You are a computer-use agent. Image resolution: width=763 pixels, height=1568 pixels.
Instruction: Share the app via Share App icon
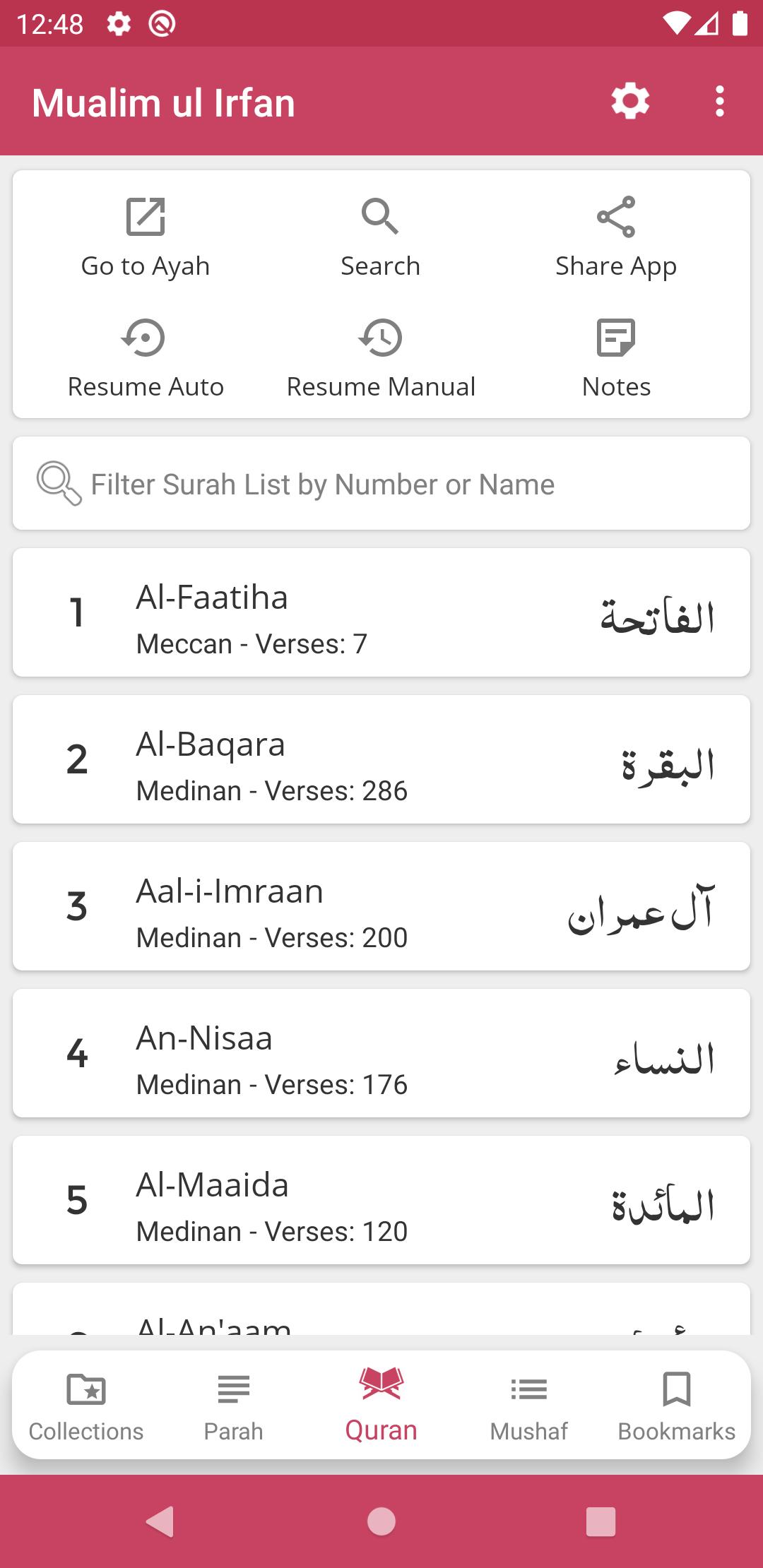click(x=616, y=217)
